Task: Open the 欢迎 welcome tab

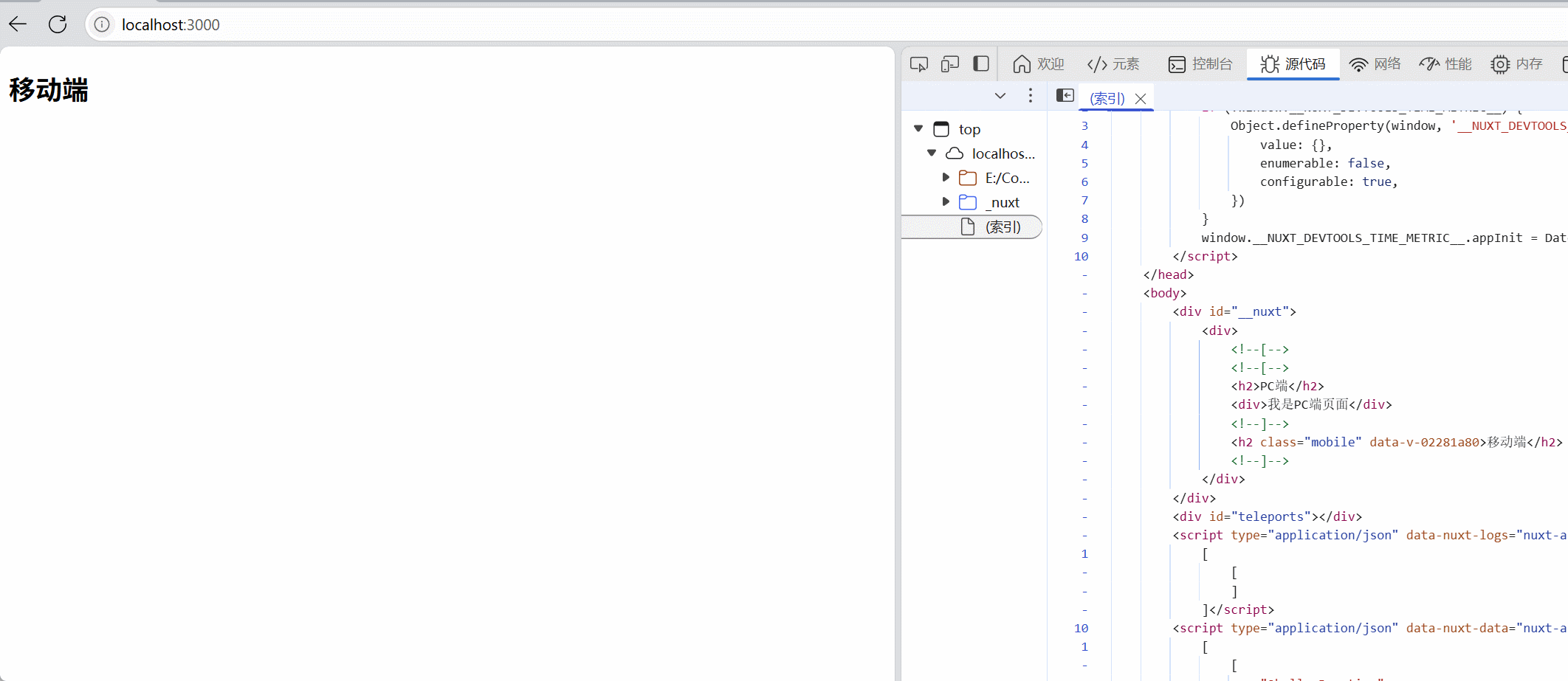Action: [1038, 64]
